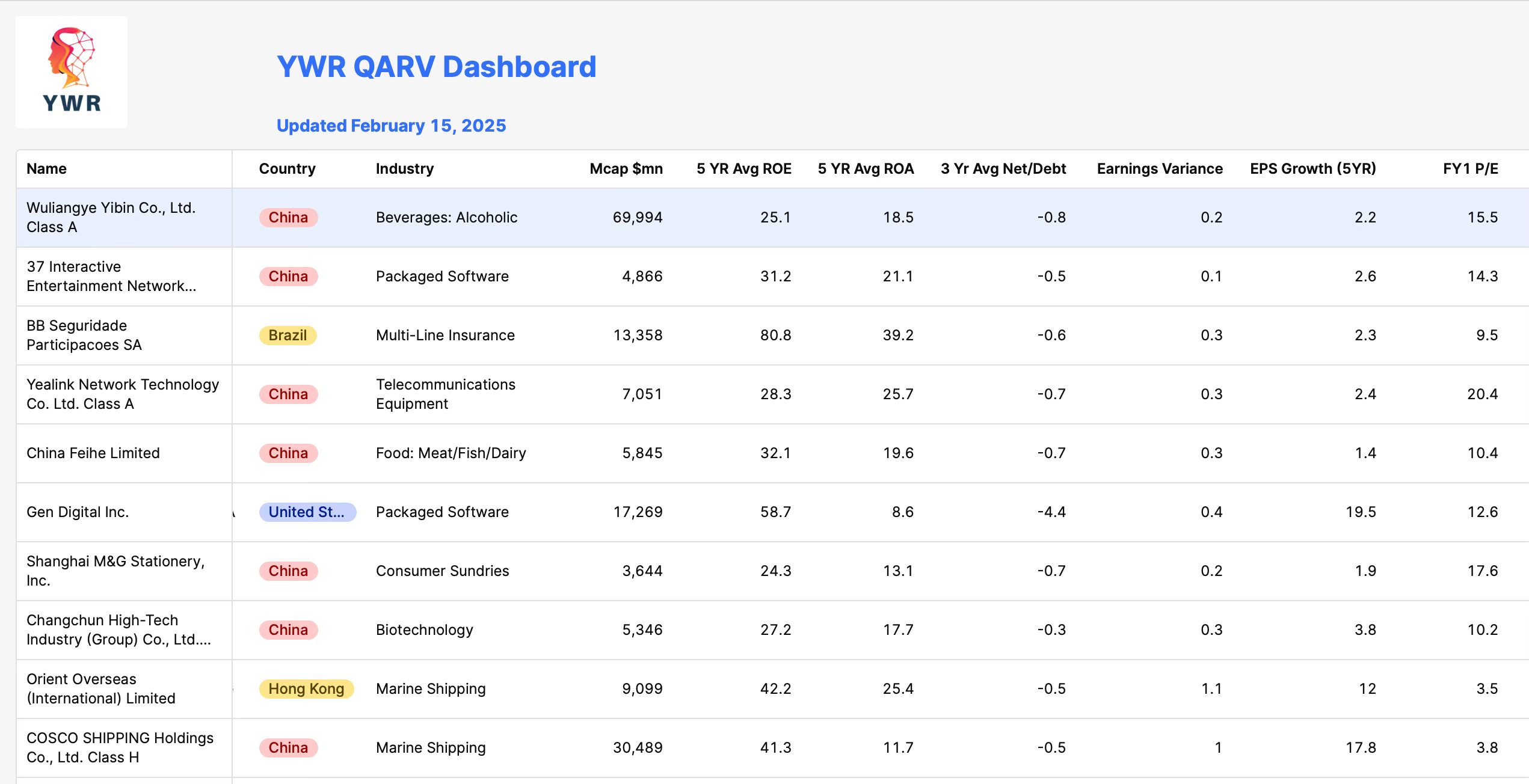Select Yealink Network Technology name cell
The height and width of the screenshot is (784, 1529).
[123, 394]
